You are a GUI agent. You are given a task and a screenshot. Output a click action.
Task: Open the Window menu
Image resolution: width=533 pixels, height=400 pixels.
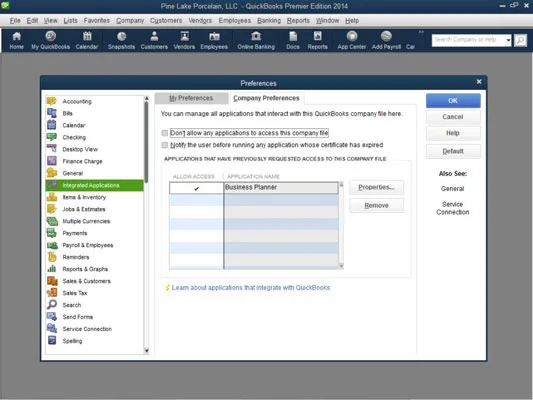[327, 20]
